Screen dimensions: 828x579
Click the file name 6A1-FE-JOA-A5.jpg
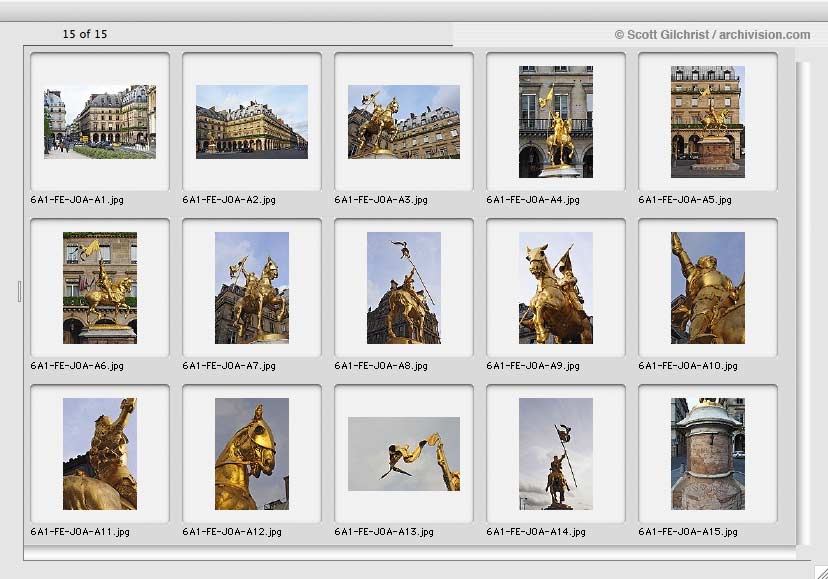click(x=685, y=200)
